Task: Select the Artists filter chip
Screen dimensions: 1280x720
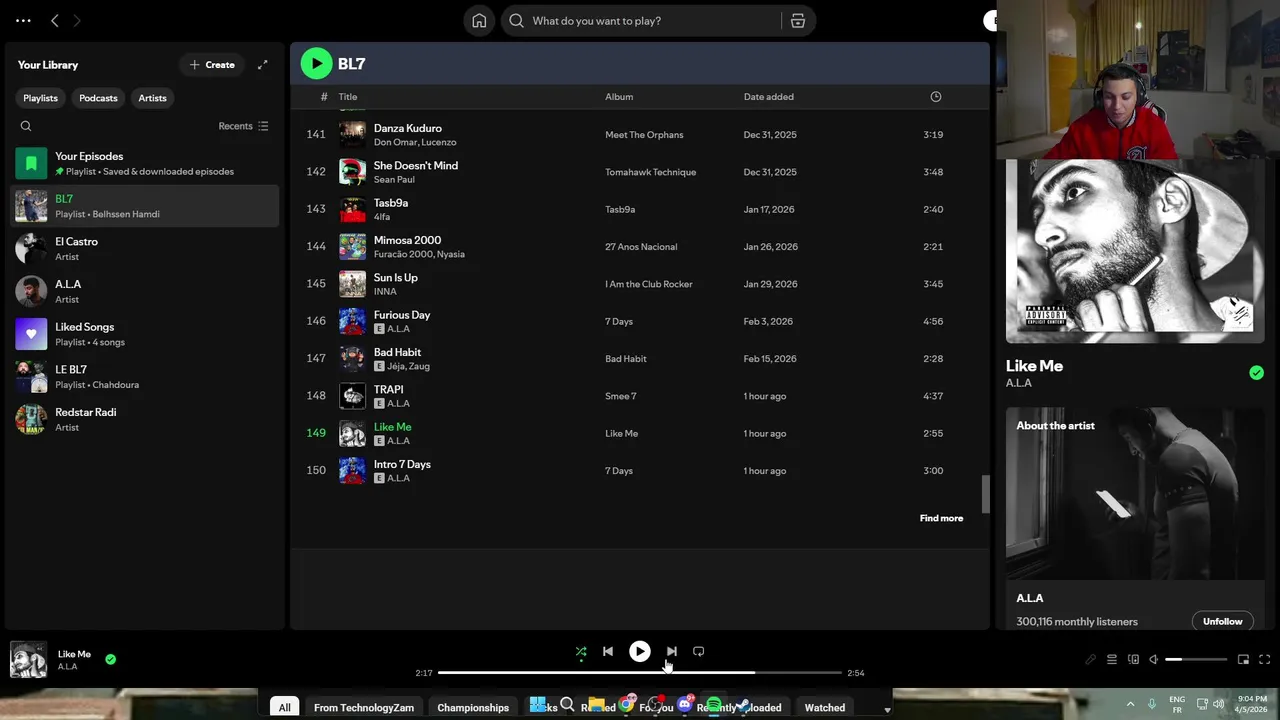Action: tap(152, 98)
